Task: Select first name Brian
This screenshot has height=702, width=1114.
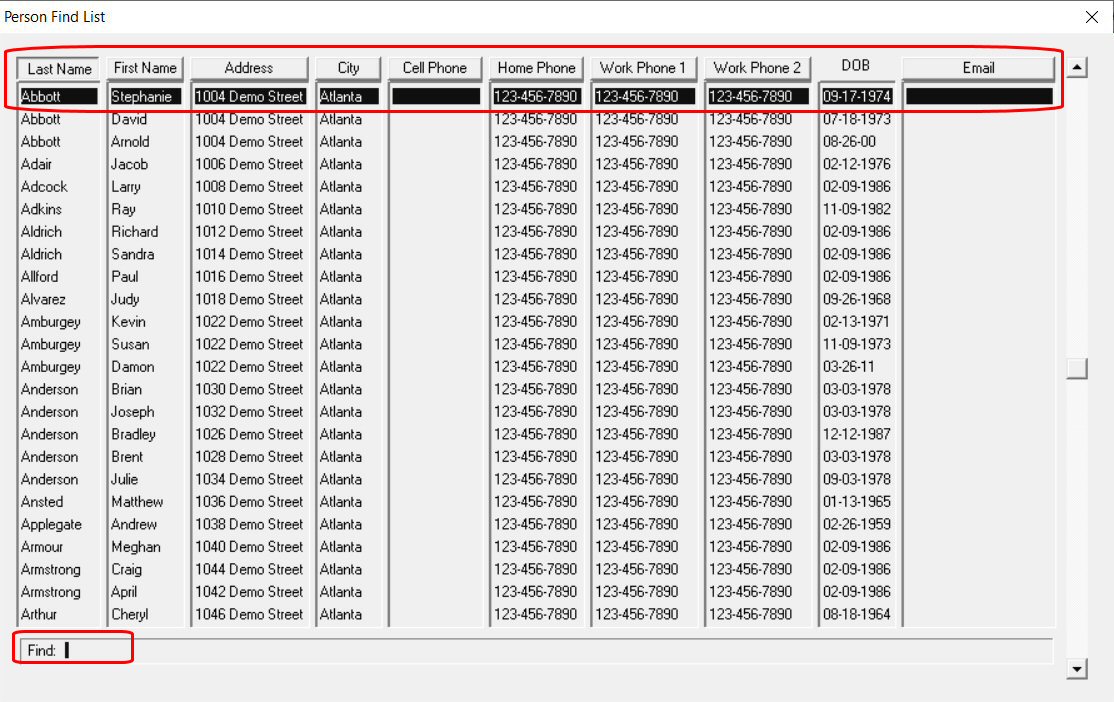Action: [126, 389]
